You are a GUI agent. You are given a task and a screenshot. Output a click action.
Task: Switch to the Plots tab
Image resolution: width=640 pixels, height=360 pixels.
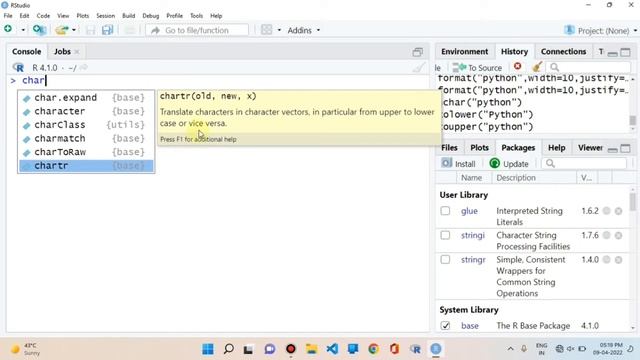479,148
